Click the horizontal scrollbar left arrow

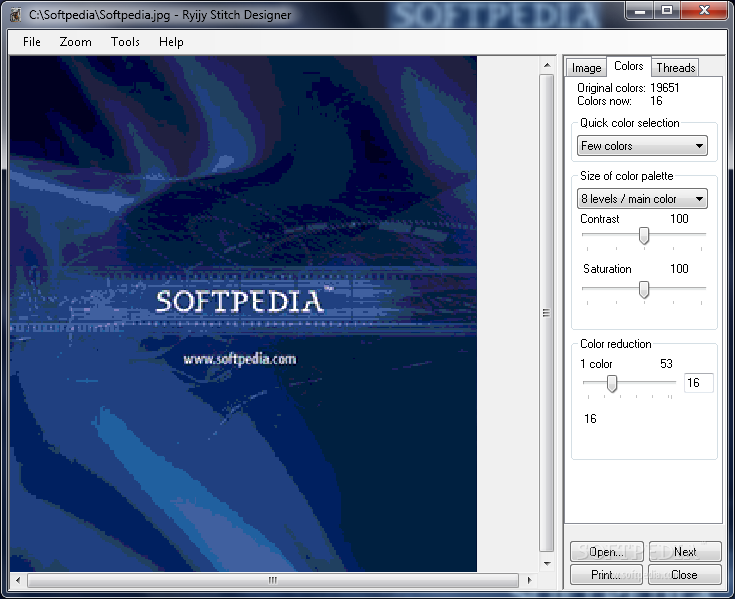pyautogui.click(x=18, y=580)
